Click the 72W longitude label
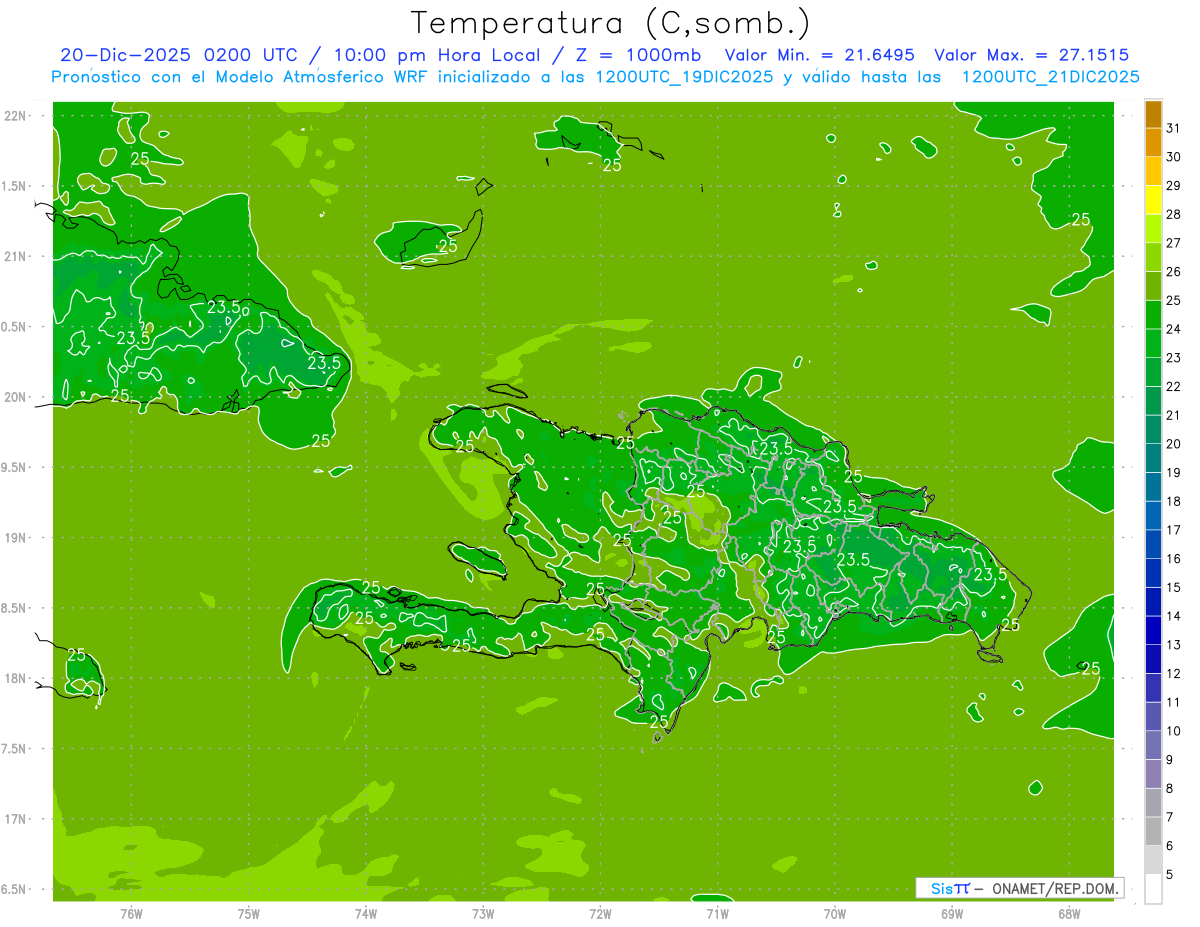 pos(600,913)
